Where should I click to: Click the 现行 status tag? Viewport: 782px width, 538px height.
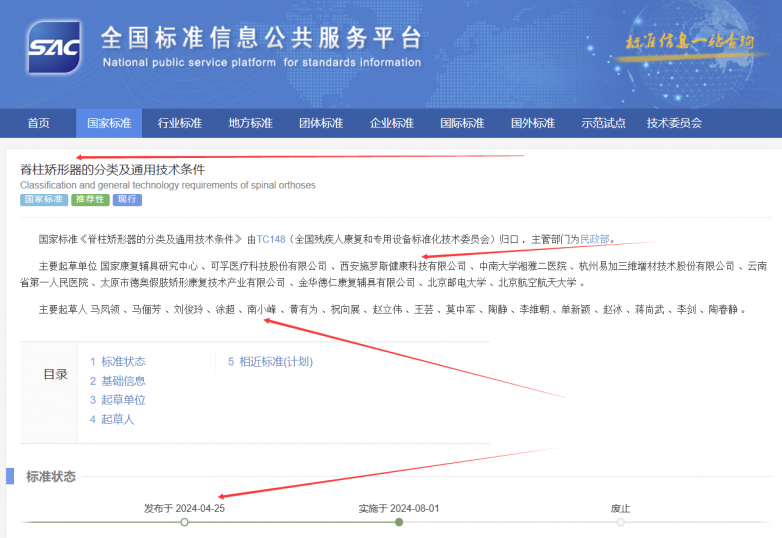click(x=127, y=199)
